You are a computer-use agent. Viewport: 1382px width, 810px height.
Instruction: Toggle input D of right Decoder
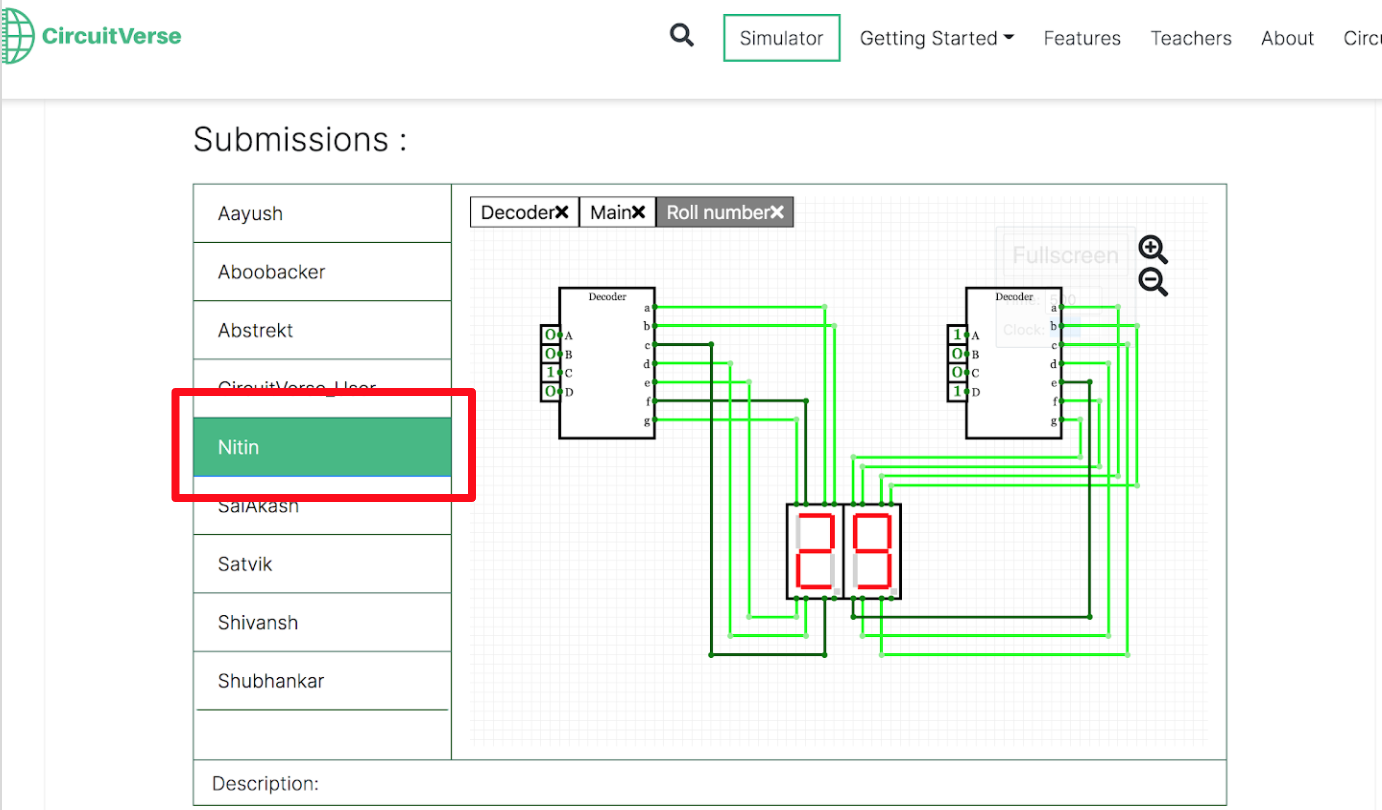[x=957, y=392]
